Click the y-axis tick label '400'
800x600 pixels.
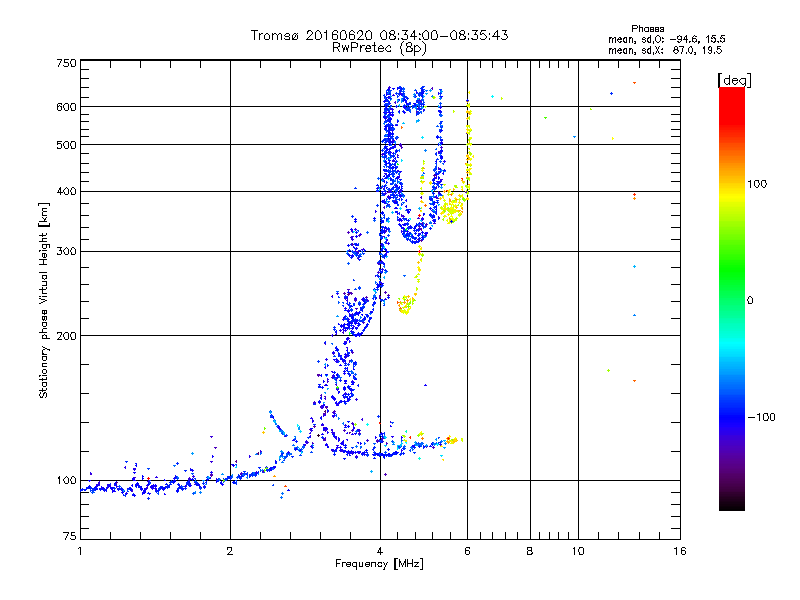[x=66, y=191]
